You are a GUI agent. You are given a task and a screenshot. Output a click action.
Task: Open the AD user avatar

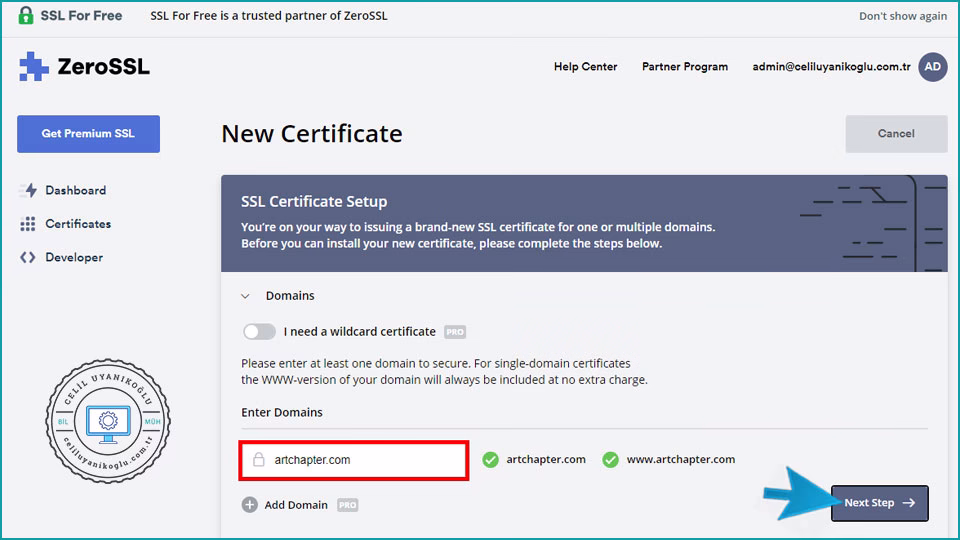(x=932, y=67)
